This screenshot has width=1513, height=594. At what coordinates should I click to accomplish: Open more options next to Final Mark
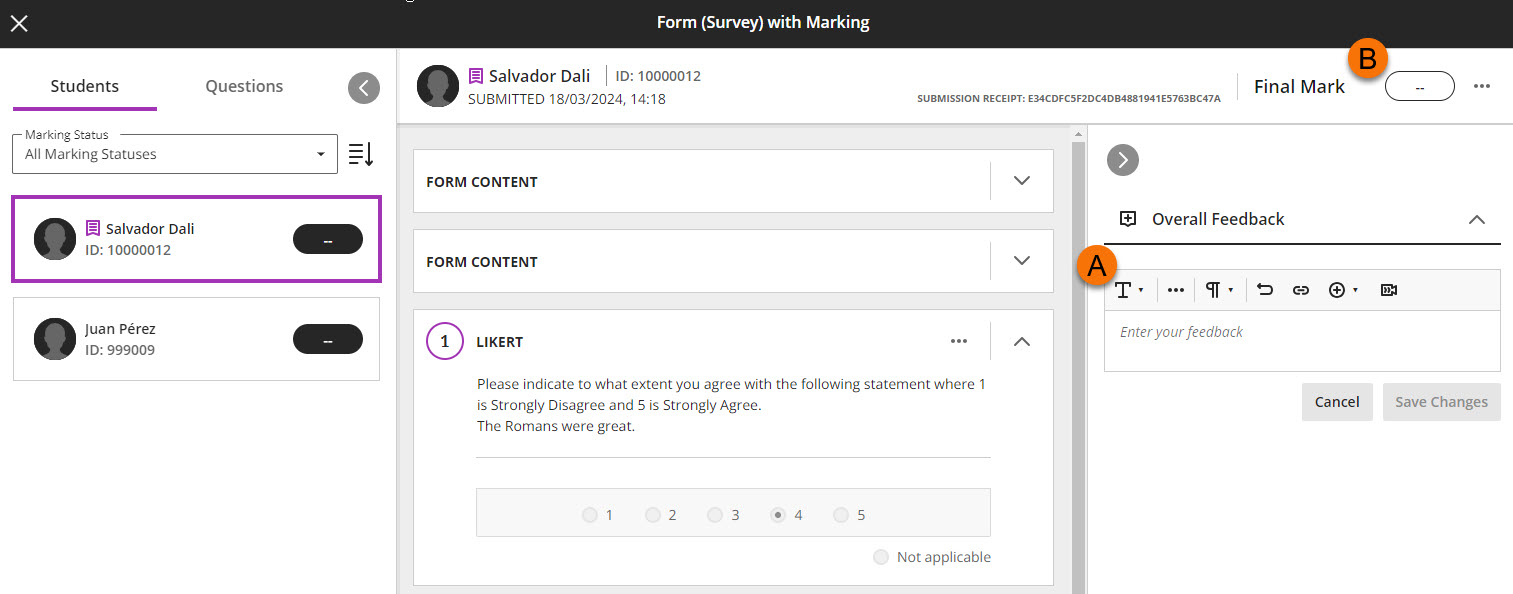pyautogui.click(x=1482, y=86)
